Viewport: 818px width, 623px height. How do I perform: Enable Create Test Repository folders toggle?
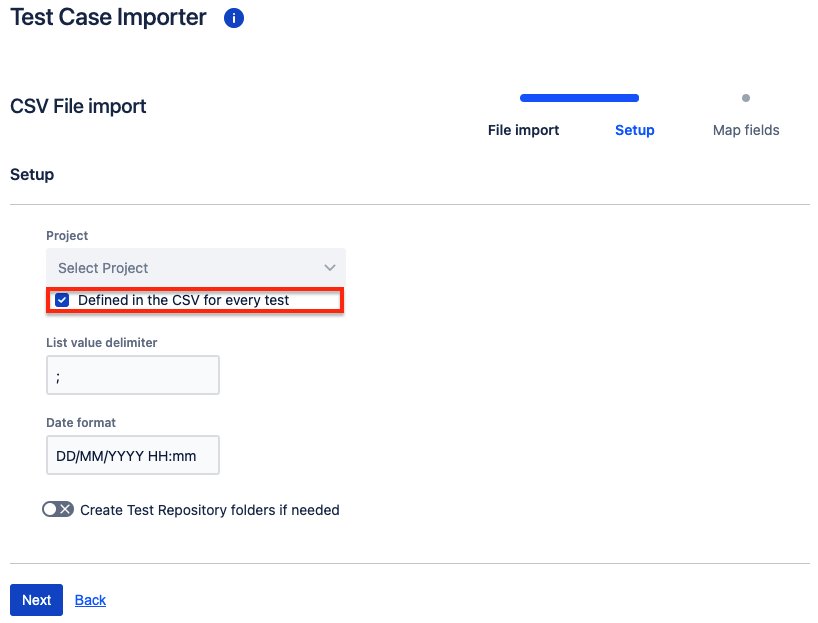pyautogui.click(x=58, y=509)
